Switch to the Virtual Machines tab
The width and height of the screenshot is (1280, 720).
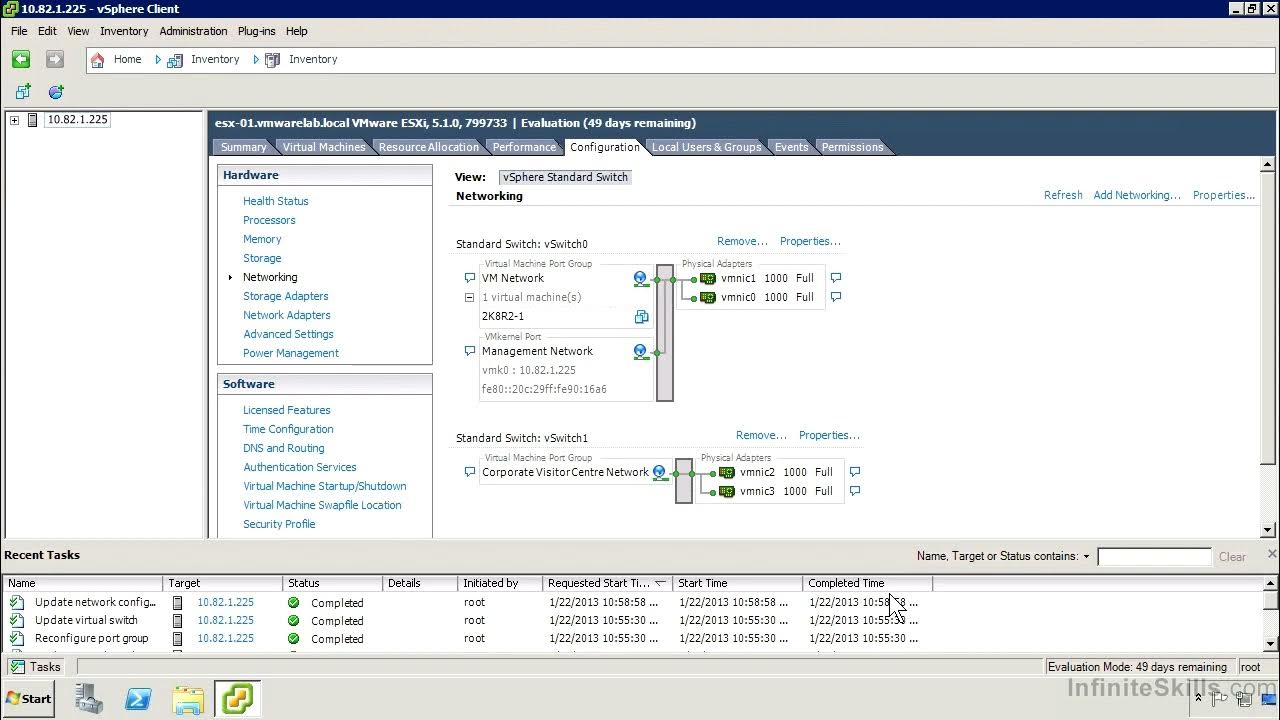pos(324,147)
